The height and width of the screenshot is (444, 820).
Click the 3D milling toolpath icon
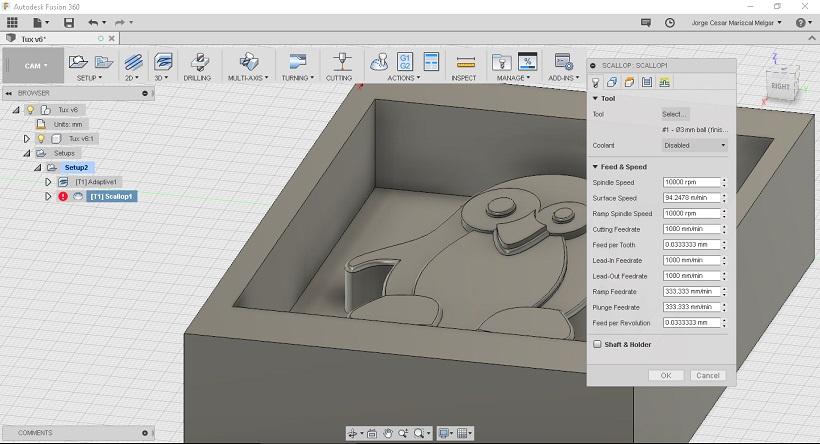163,62
